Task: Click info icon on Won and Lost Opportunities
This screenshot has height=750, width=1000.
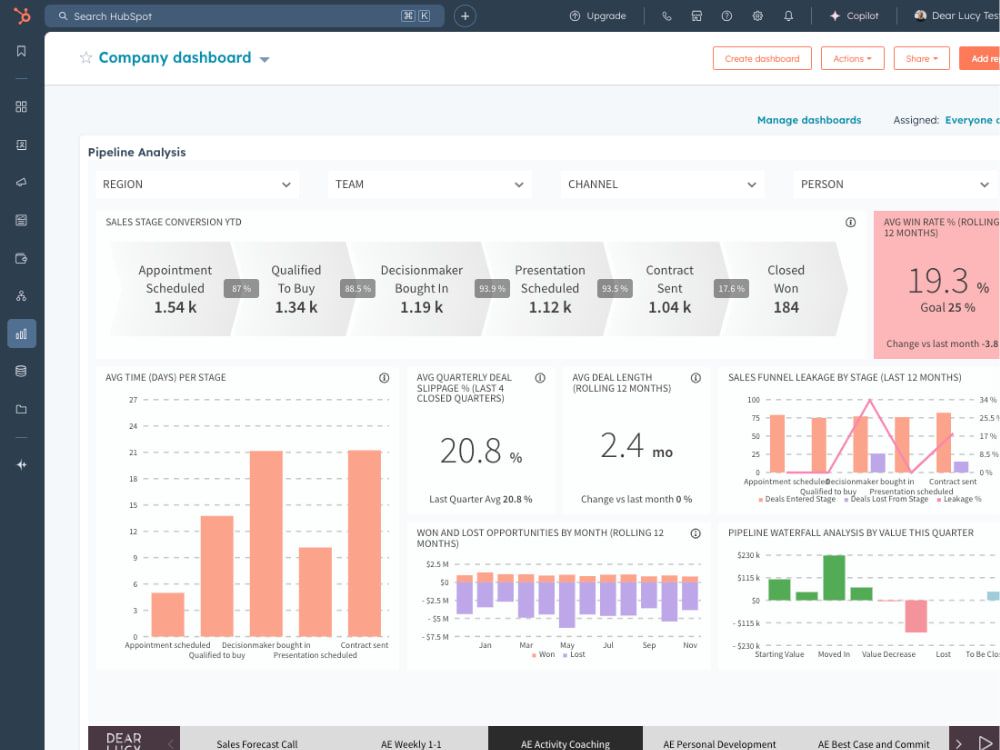Action: pos(695,534)
